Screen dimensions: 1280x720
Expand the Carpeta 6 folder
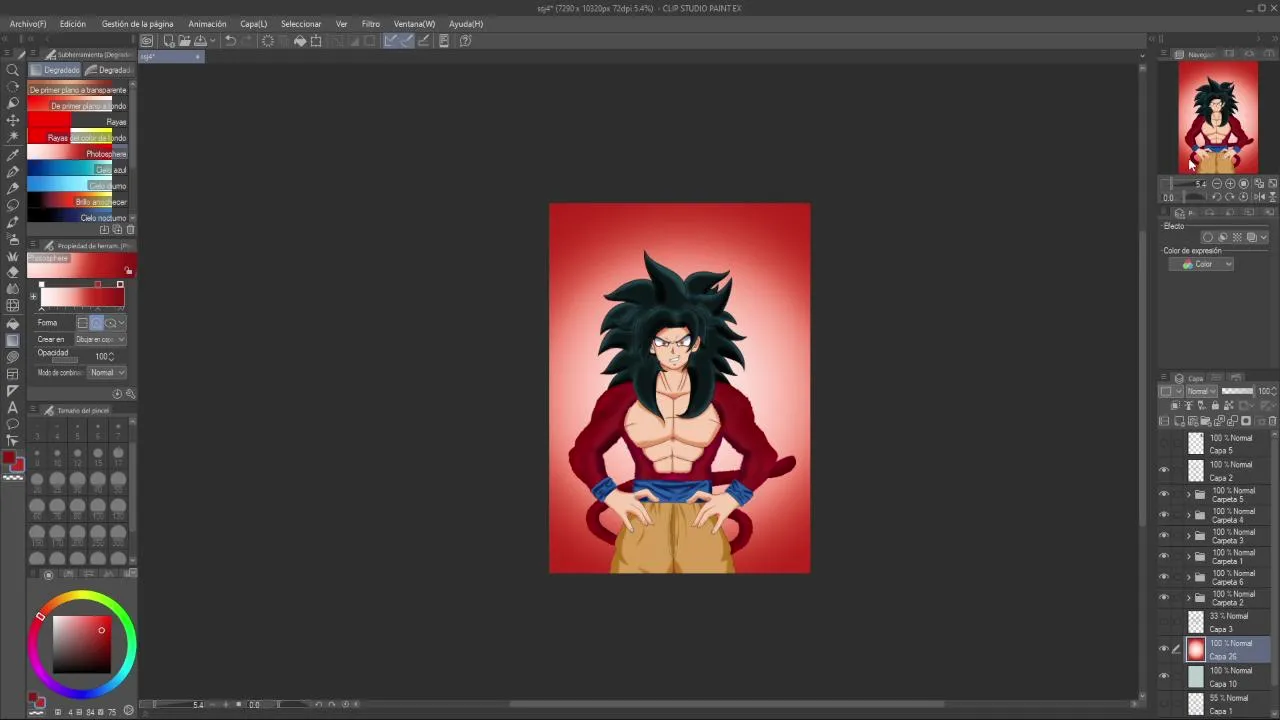pyautogui.click(x=1189, y=577)
